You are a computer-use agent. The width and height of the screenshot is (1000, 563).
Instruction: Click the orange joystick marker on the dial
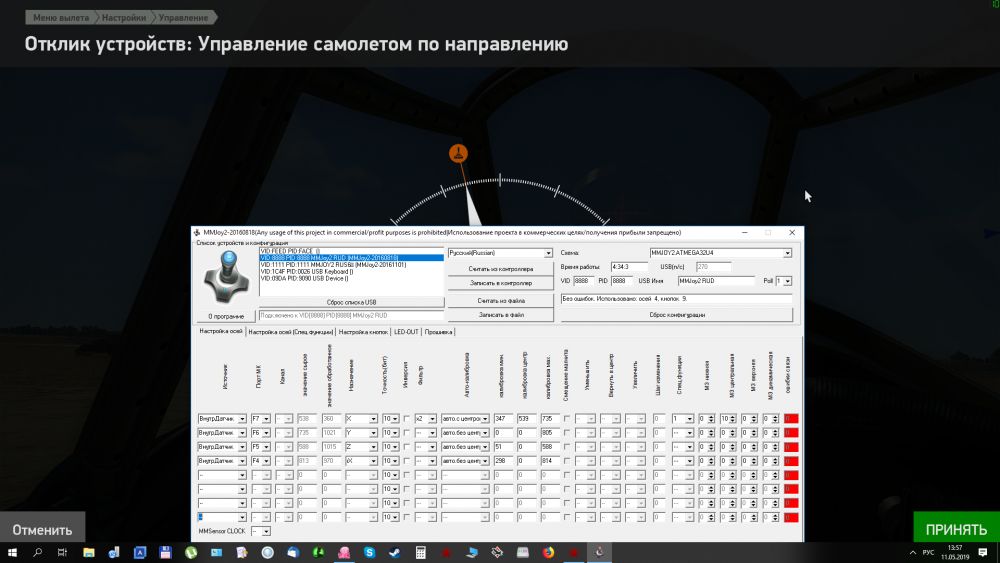(457, 153)
